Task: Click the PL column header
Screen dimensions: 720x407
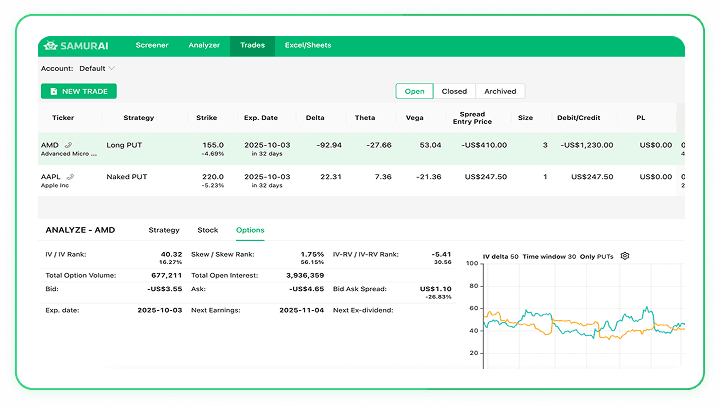Action: pyautogui.click(x=641, y=118)
